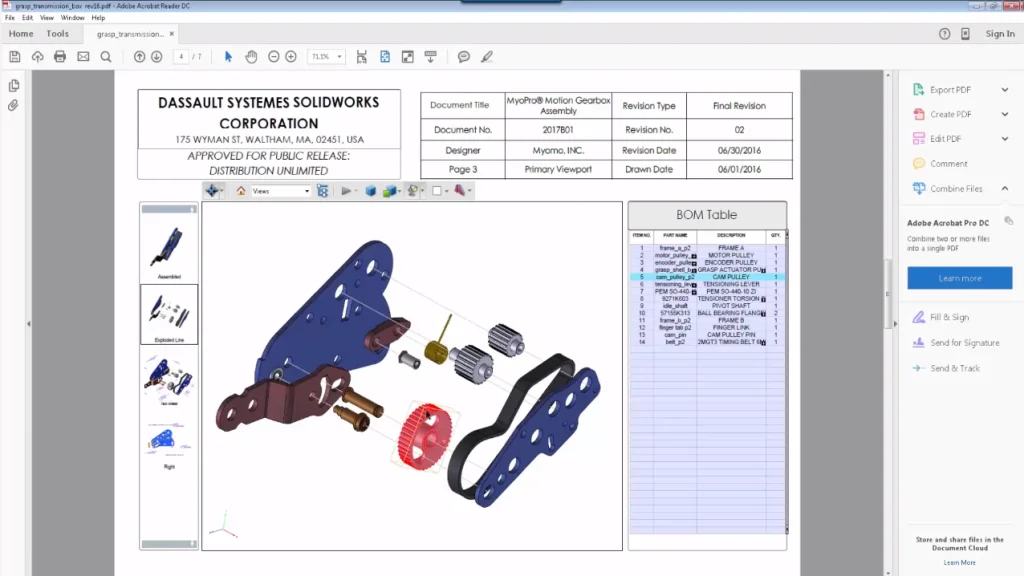
Task: Expand the Views dropdown
Action: point(307,190)
